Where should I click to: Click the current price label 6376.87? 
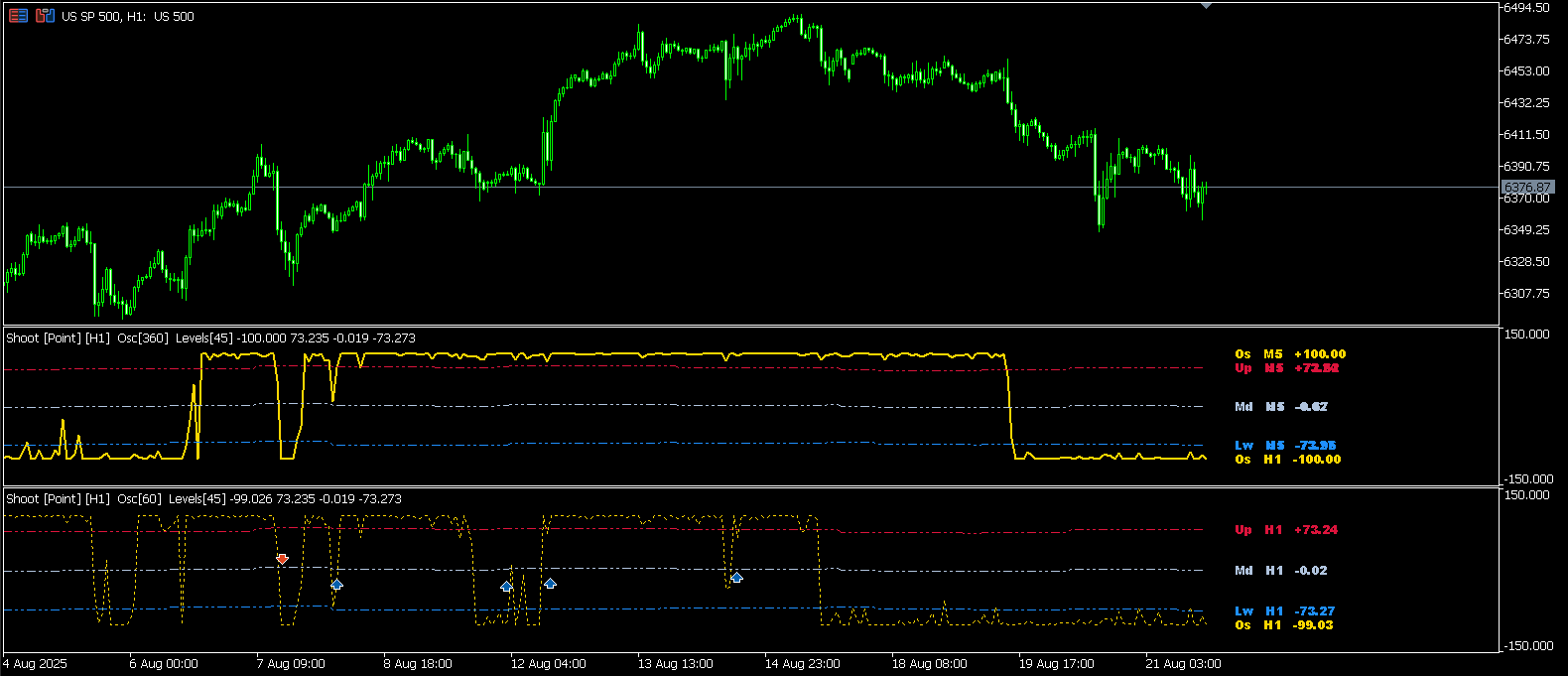coord(1526,188)
